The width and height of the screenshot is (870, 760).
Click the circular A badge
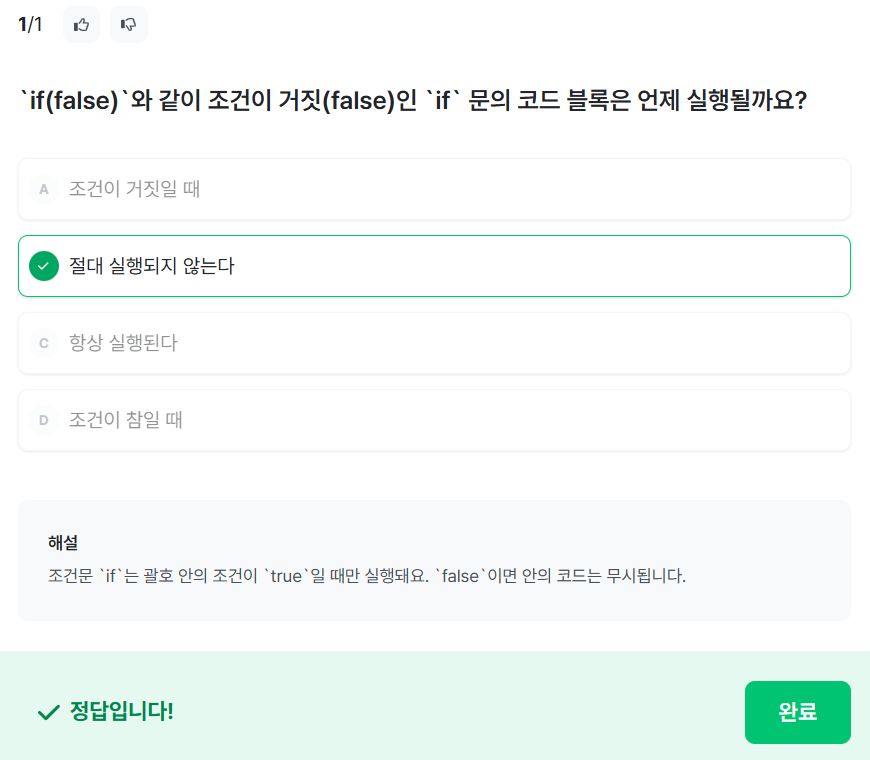[x=44, y=189]
